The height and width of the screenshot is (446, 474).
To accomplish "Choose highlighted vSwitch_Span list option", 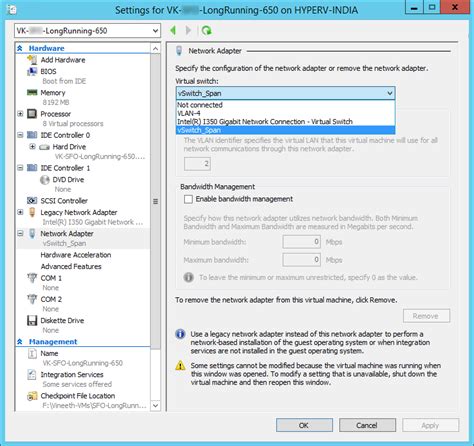I will (x=285, y=130).
